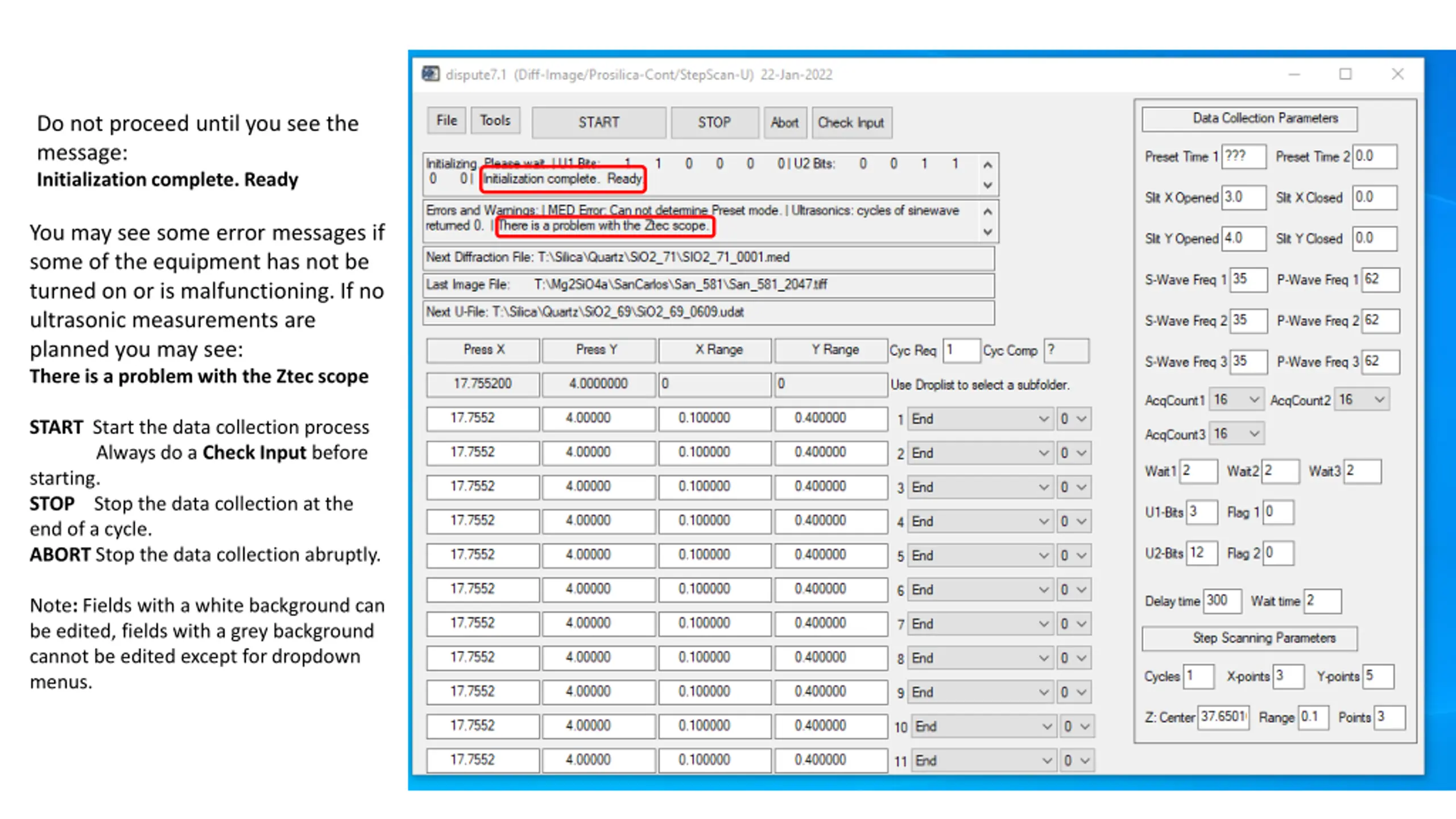Open the AcqCount1 dropdown
Screen dimensions: 1456x819
(1236, 400)
